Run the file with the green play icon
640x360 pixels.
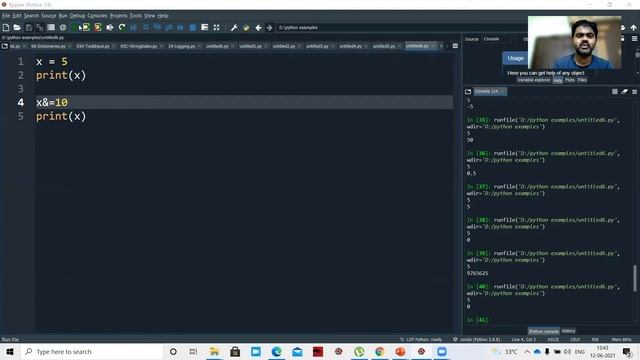click(x=75, y=27)
